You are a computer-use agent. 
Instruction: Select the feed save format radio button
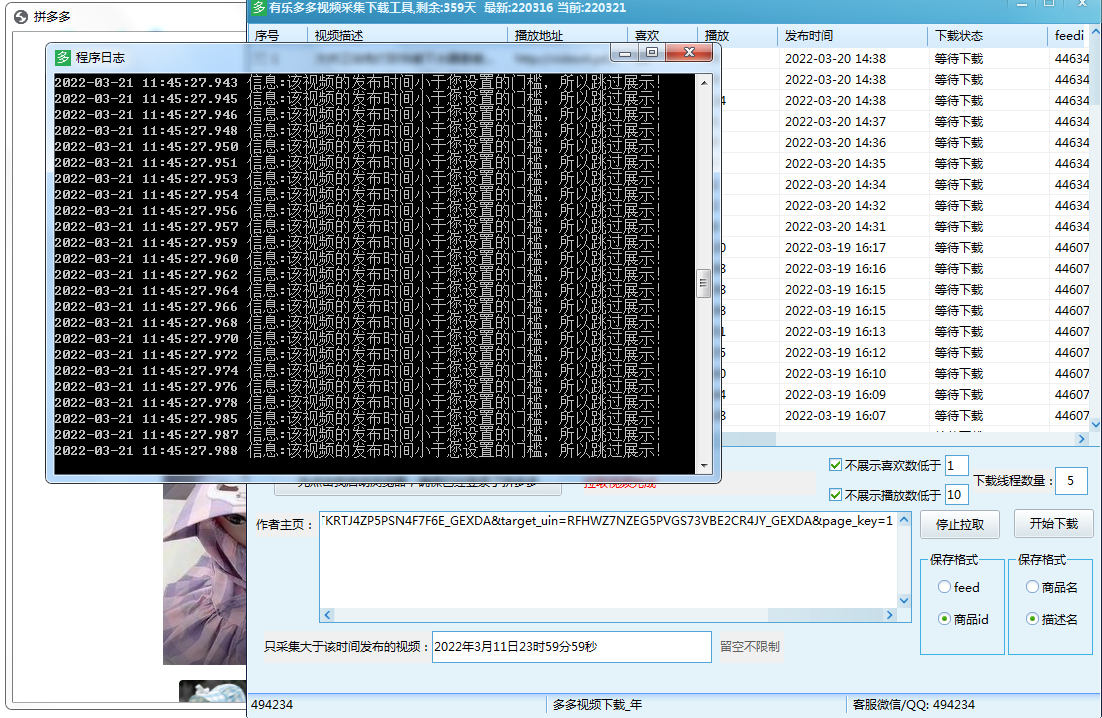(944, 588)
